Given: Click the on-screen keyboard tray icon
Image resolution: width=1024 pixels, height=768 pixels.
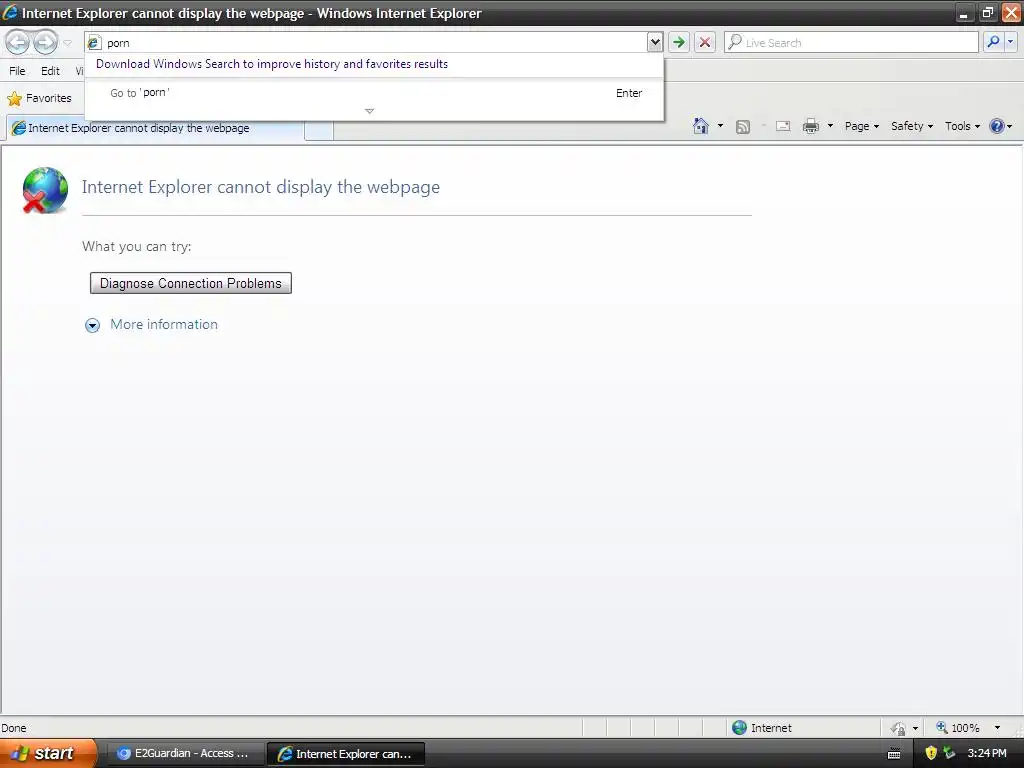Looking at the screenshot, I should pos(894,754).
